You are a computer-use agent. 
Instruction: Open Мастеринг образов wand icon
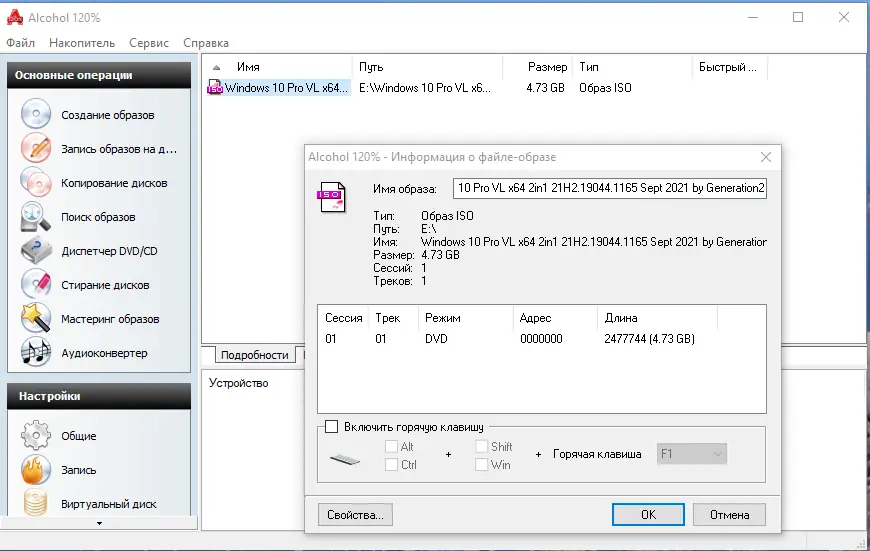click(36, 319)
